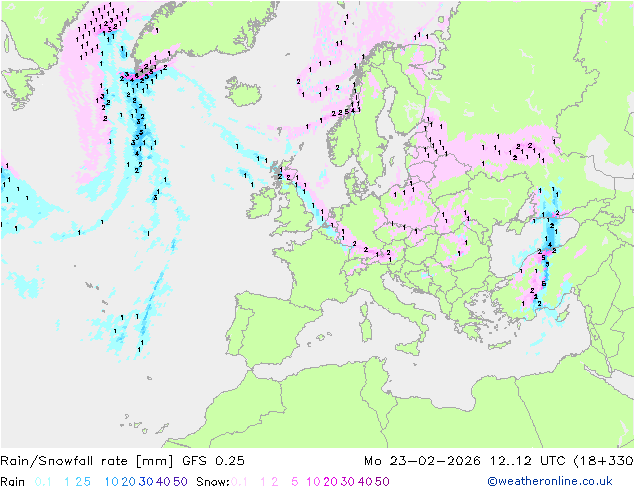Pick the Snow 40 legend color value
The width and height of the screenshot is (634, 490).
[365, 482]
